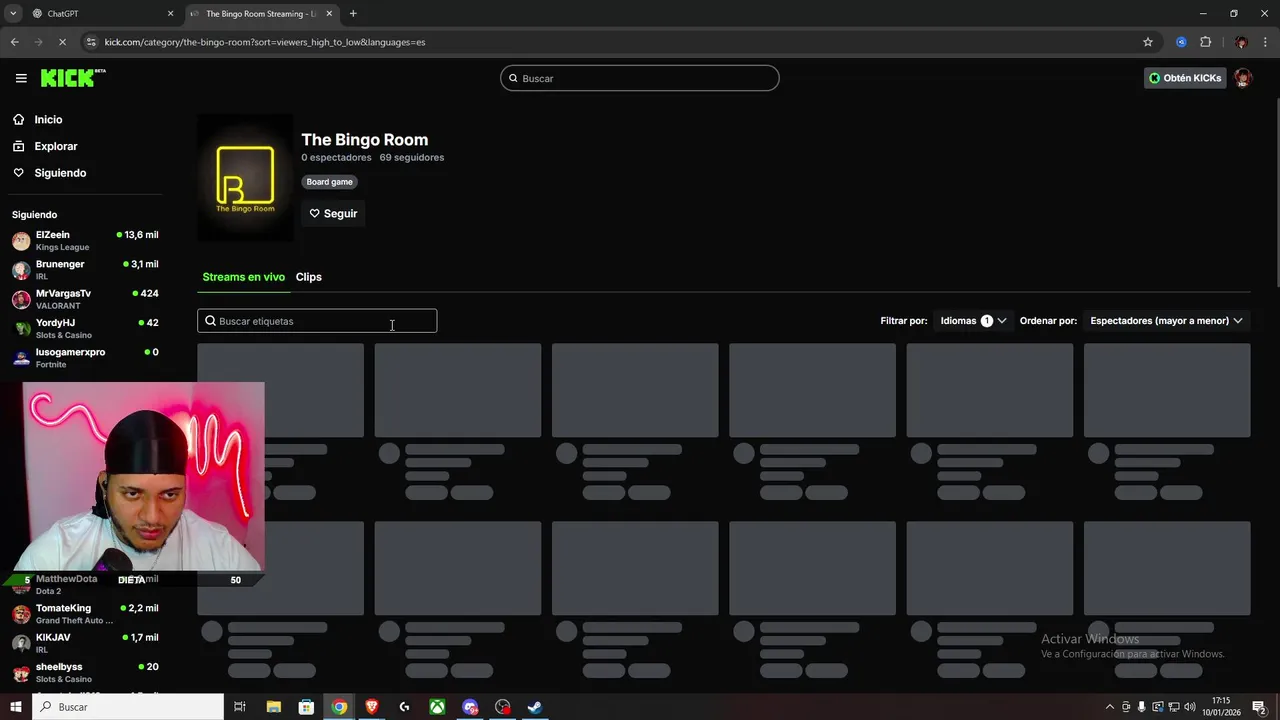Open the Chrome profile avatar
1280x720 pixels.
coord(1241,42)
